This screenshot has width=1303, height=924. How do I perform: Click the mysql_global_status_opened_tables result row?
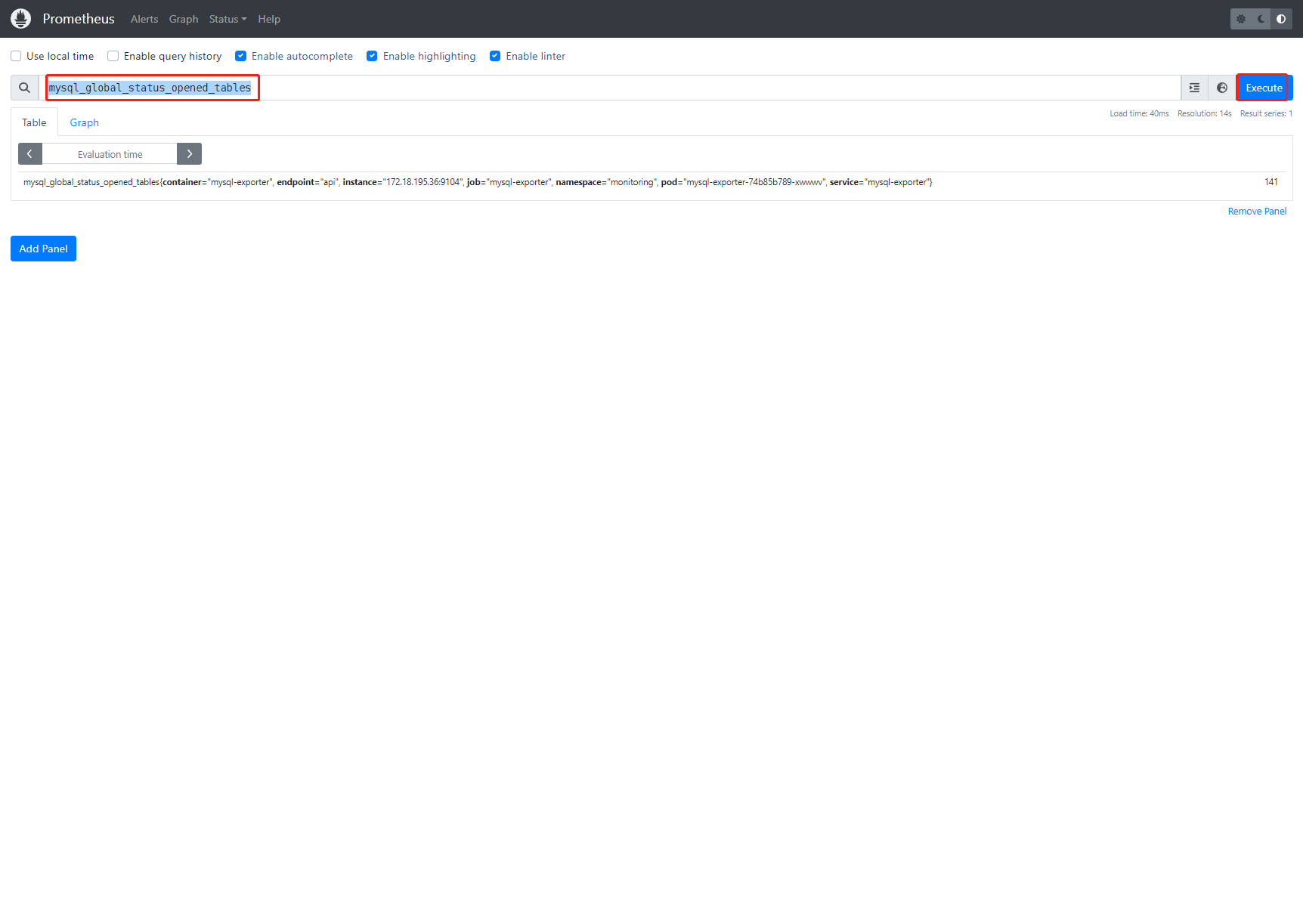click(651, 182)
